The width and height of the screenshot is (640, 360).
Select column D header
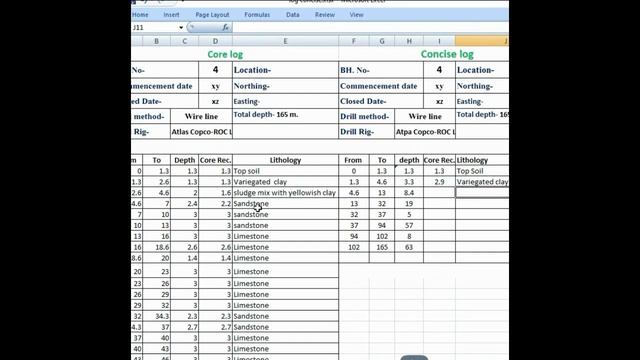(x=216, y=41)
